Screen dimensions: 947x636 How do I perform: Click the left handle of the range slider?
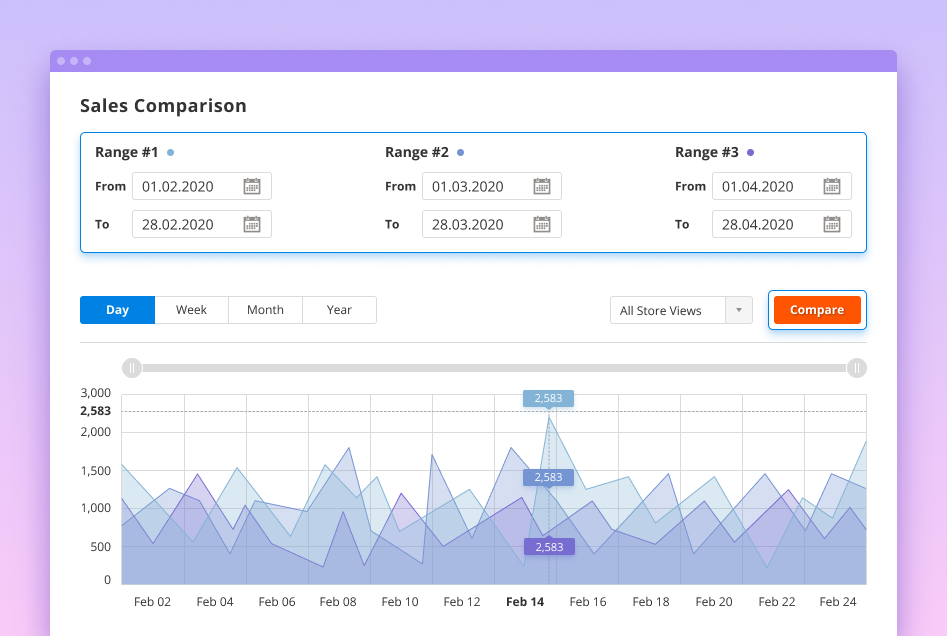[x=132, y=368]
